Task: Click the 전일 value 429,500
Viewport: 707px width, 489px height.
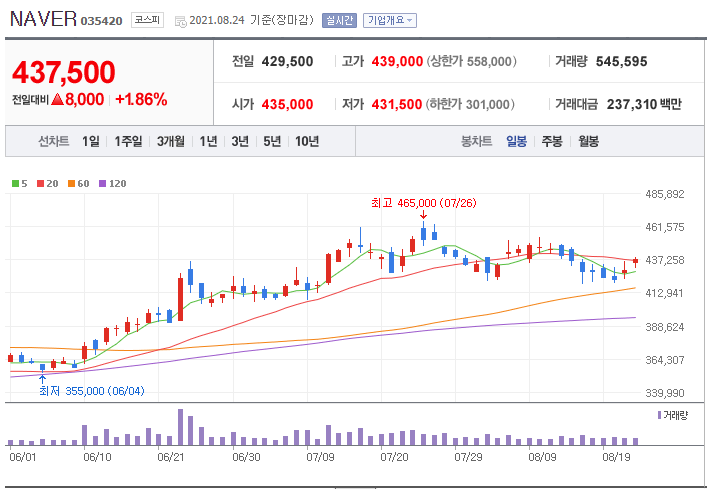Action: (x=287, y=61)
